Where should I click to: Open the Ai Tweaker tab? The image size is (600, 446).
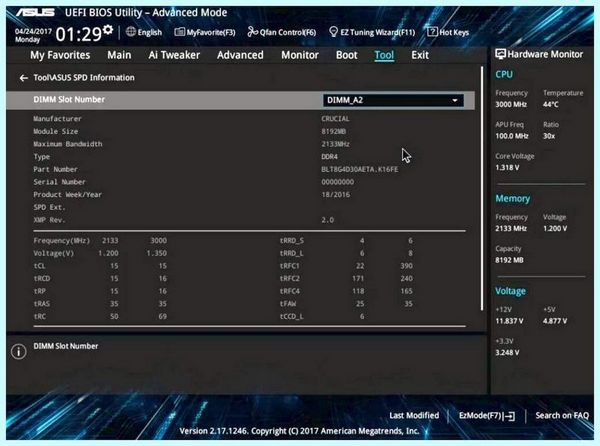174,55
